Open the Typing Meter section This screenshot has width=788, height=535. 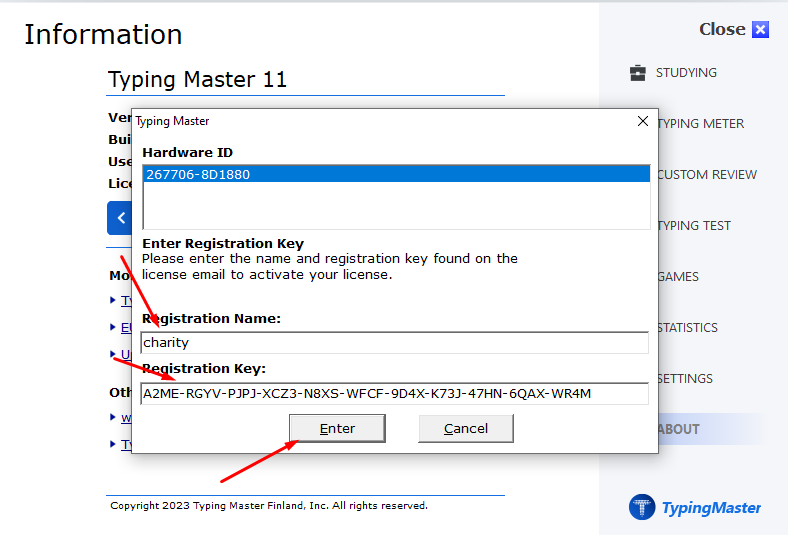(x=702, y=124)
